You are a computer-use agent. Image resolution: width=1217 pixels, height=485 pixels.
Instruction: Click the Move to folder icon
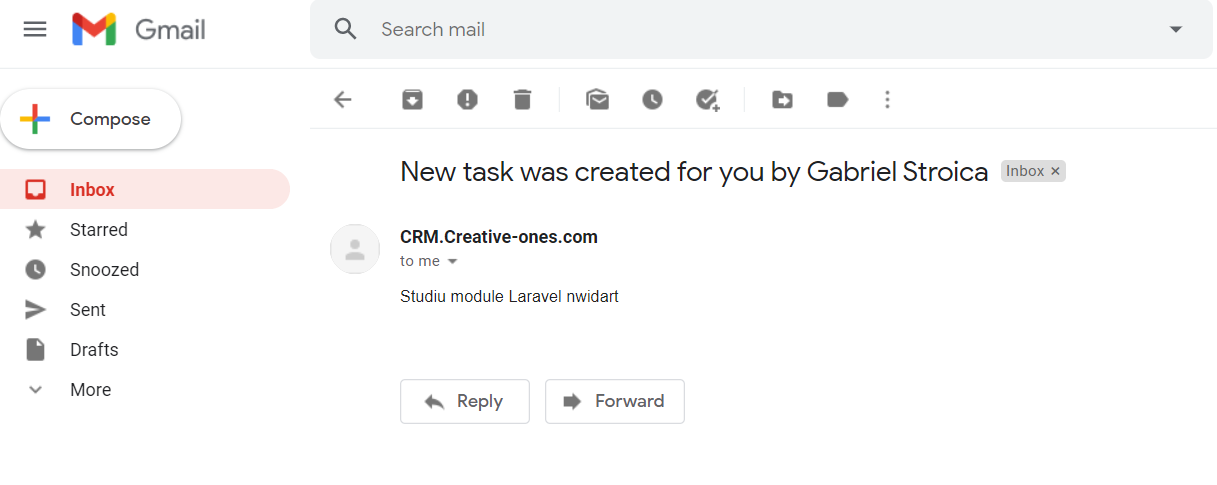[783, 99]
